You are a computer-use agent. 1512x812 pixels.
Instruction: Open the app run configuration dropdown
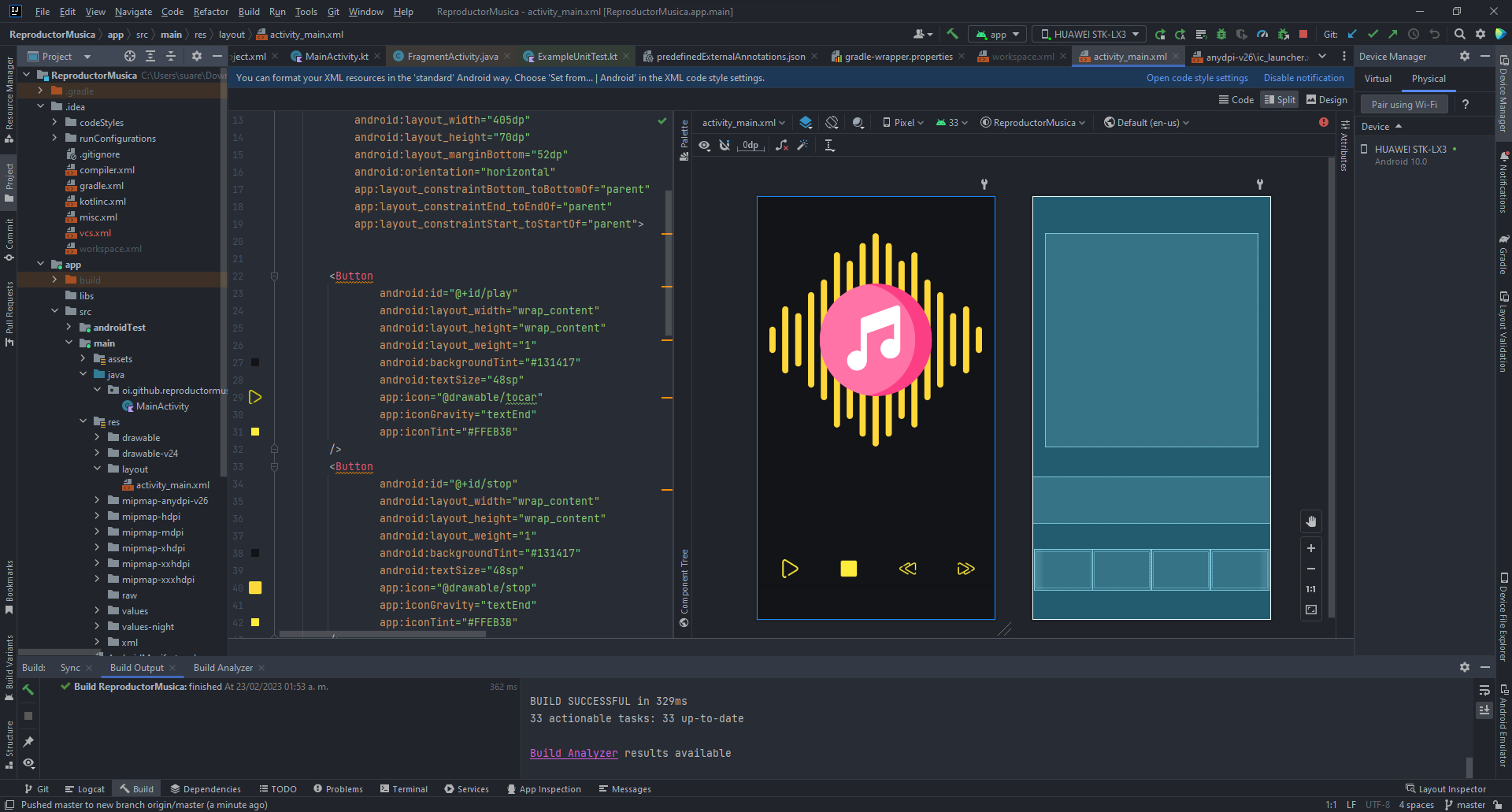point(998,34)
